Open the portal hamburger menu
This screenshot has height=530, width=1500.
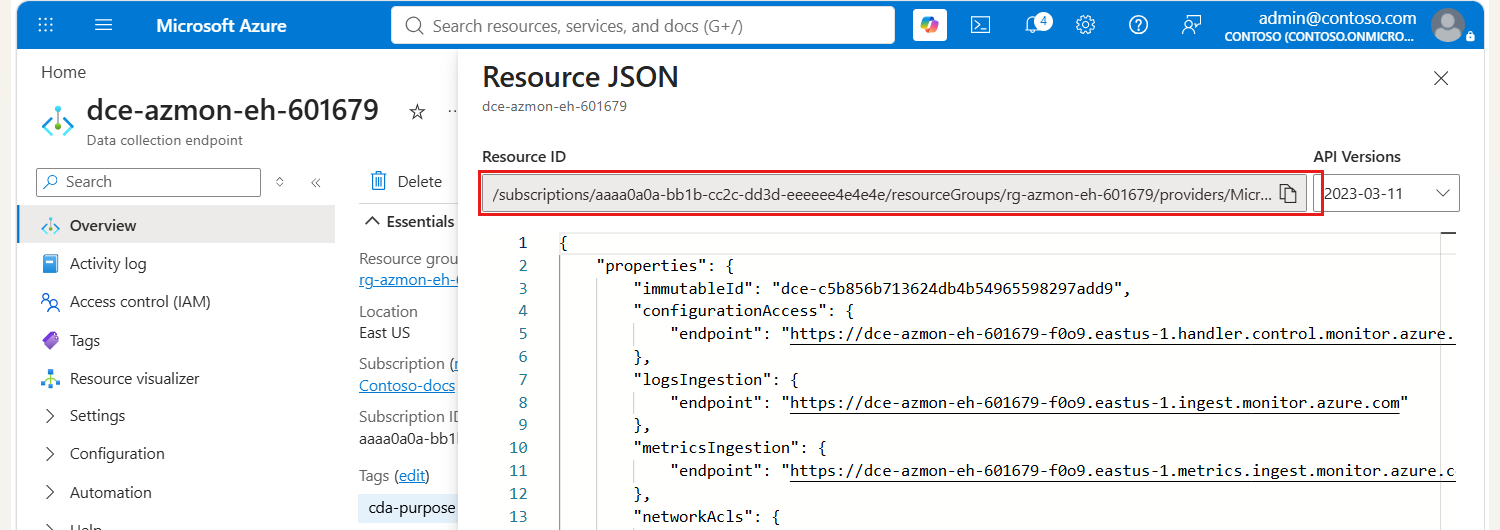pyautogui.click(x=104, y=25)
